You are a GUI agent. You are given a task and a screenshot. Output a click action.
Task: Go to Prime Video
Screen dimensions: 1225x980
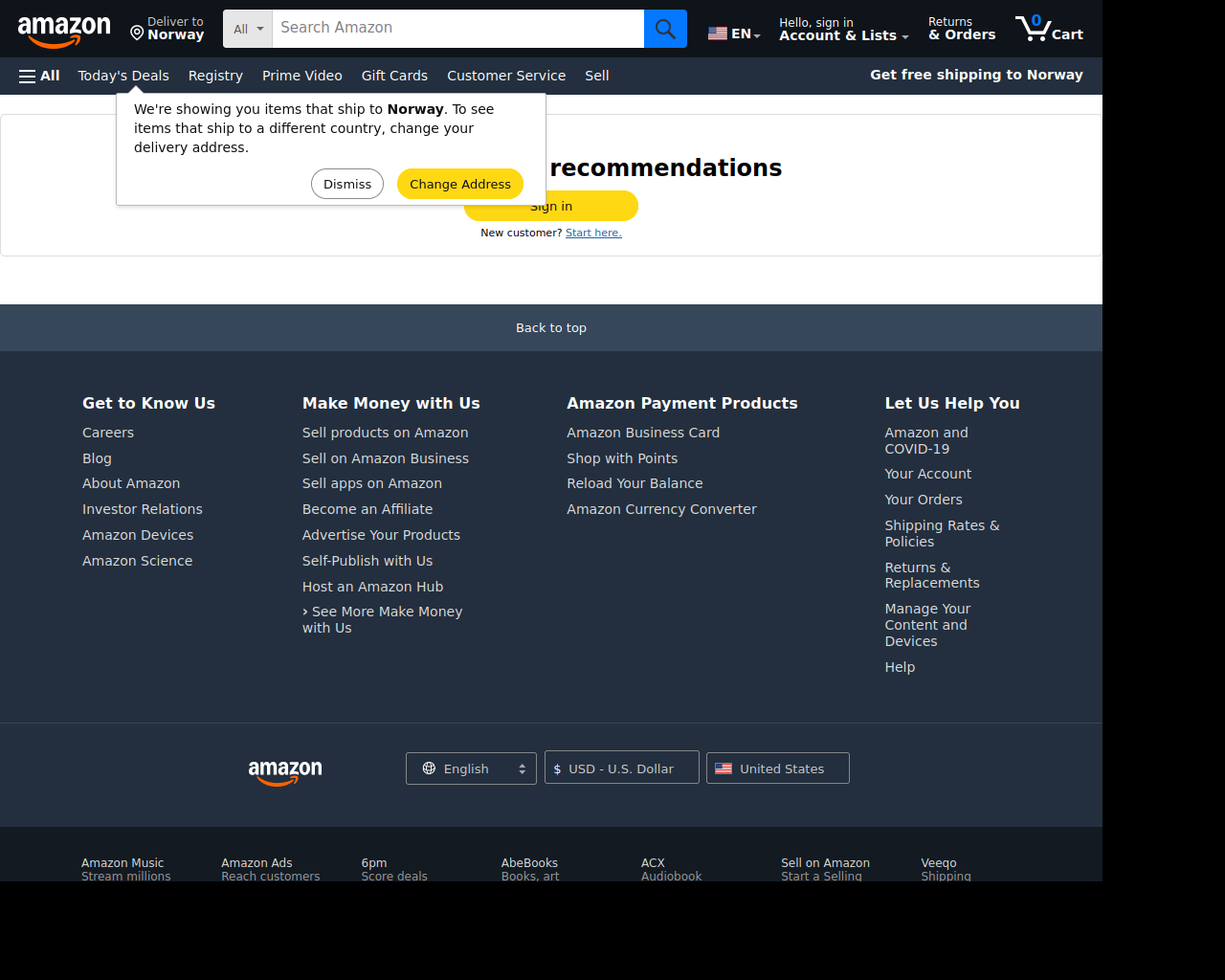click(302, 76)
